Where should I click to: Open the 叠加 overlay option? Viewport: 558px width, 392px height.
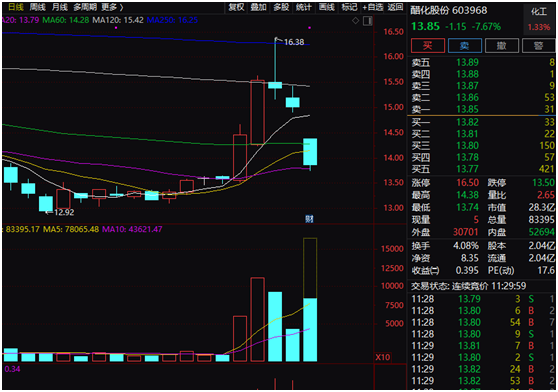[259, 7]
